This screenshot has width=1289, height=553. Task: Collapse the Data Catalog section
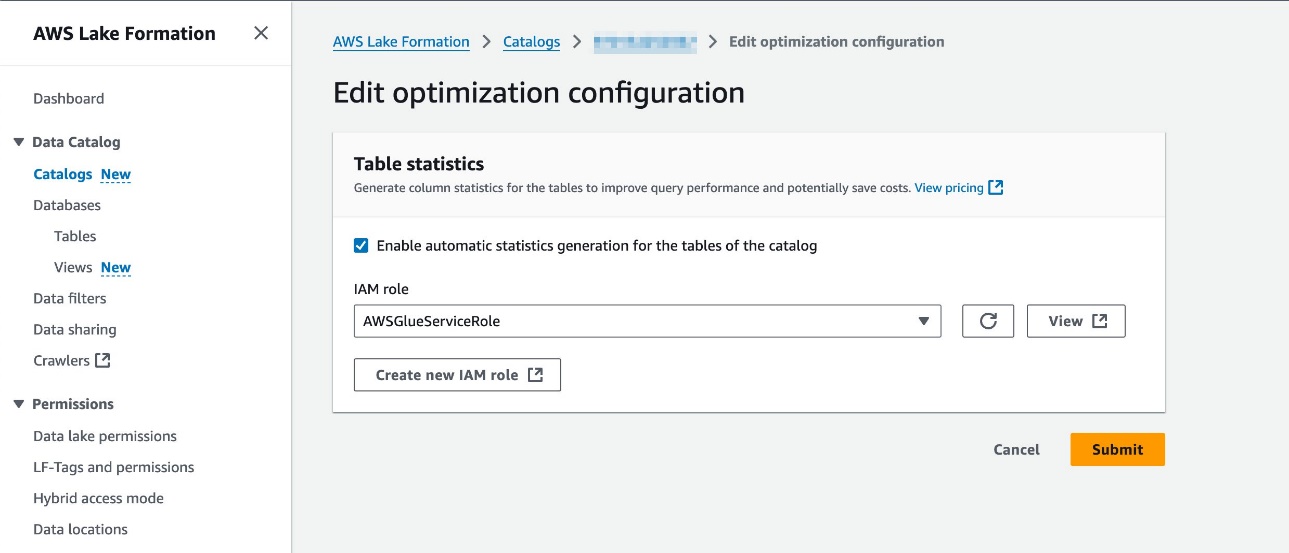click(x=19, y=142)
